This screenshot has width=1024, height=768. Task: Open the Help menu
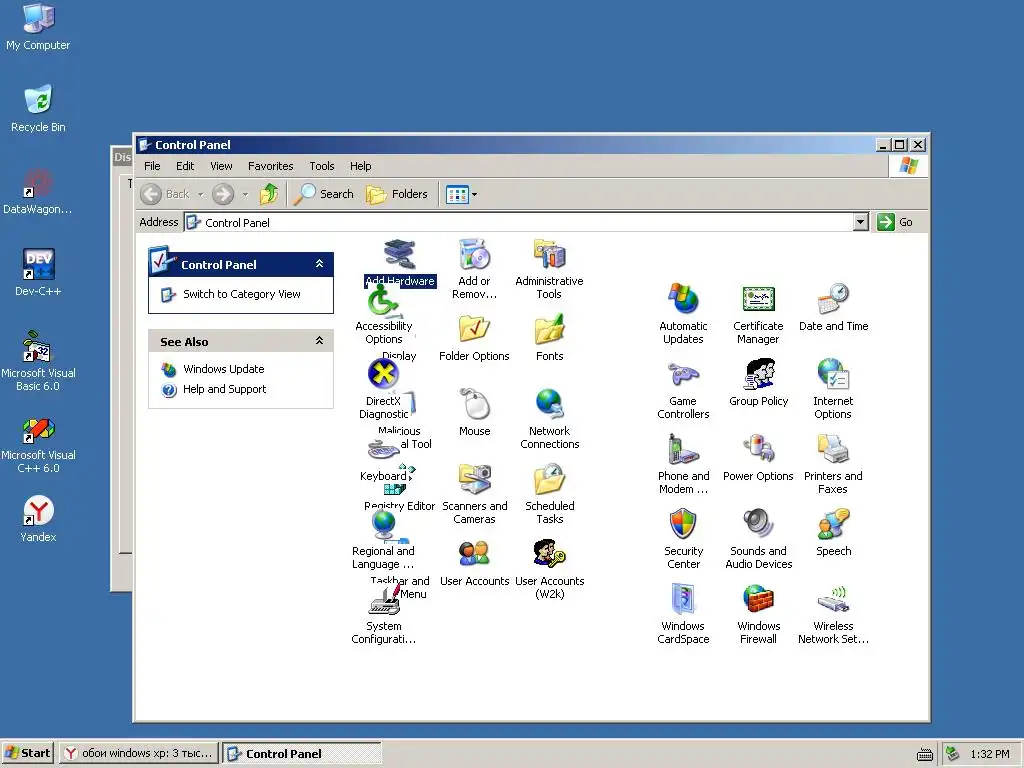[x=360, y=166]
